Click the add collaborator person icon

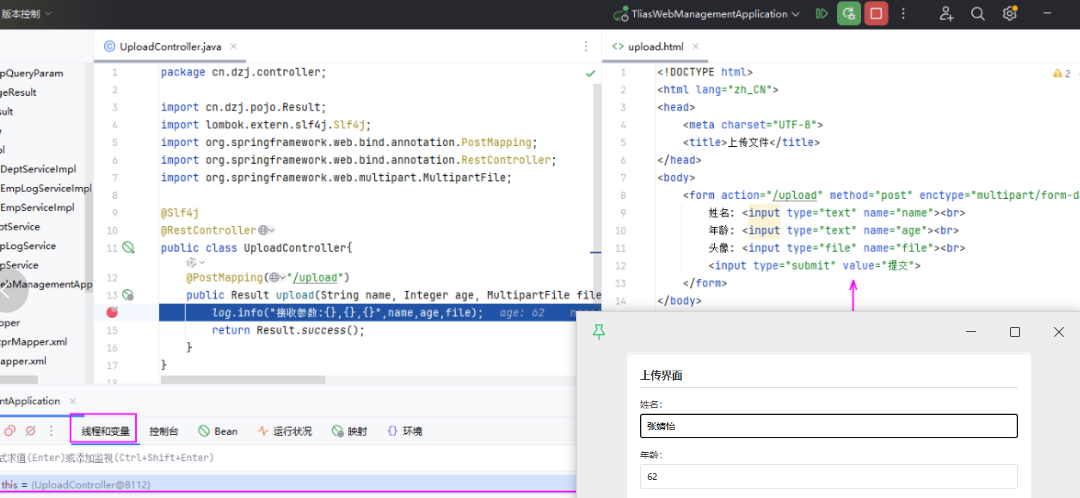coord(946,14)
